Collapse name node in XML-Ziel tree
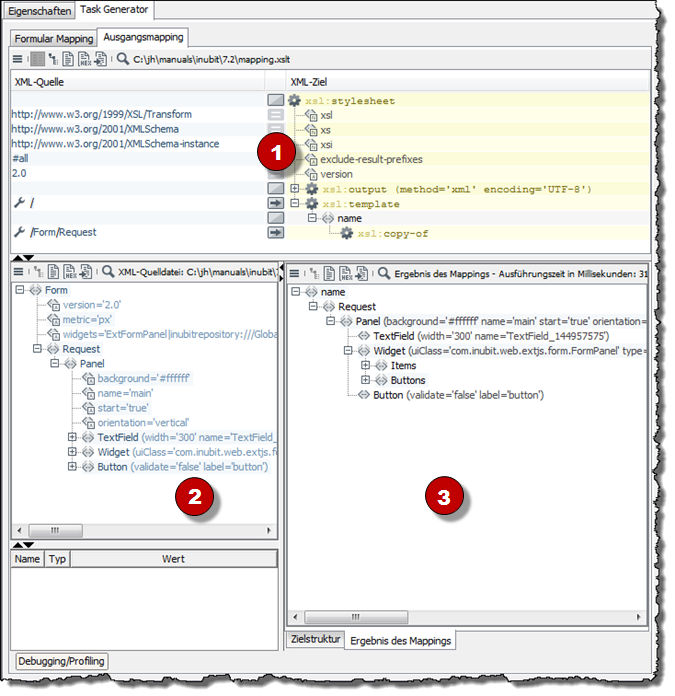The height and width of the screenshot is (696, 675). 312,218
